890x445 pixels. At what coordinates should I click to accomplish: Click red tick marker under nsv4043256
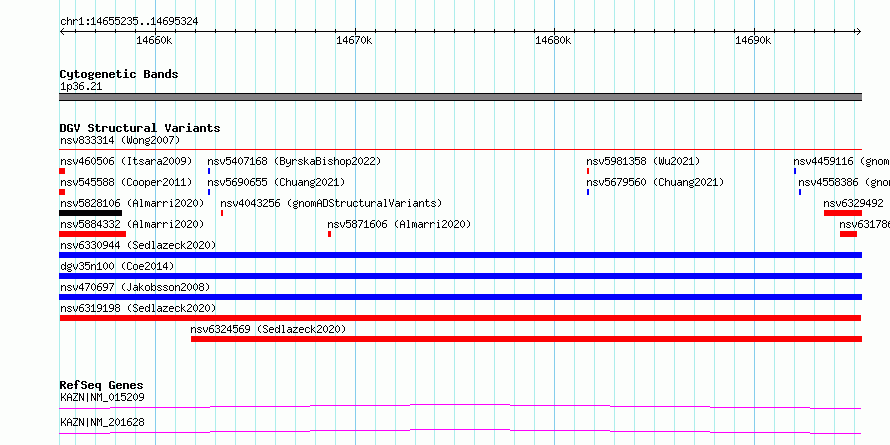pos(222,213)
